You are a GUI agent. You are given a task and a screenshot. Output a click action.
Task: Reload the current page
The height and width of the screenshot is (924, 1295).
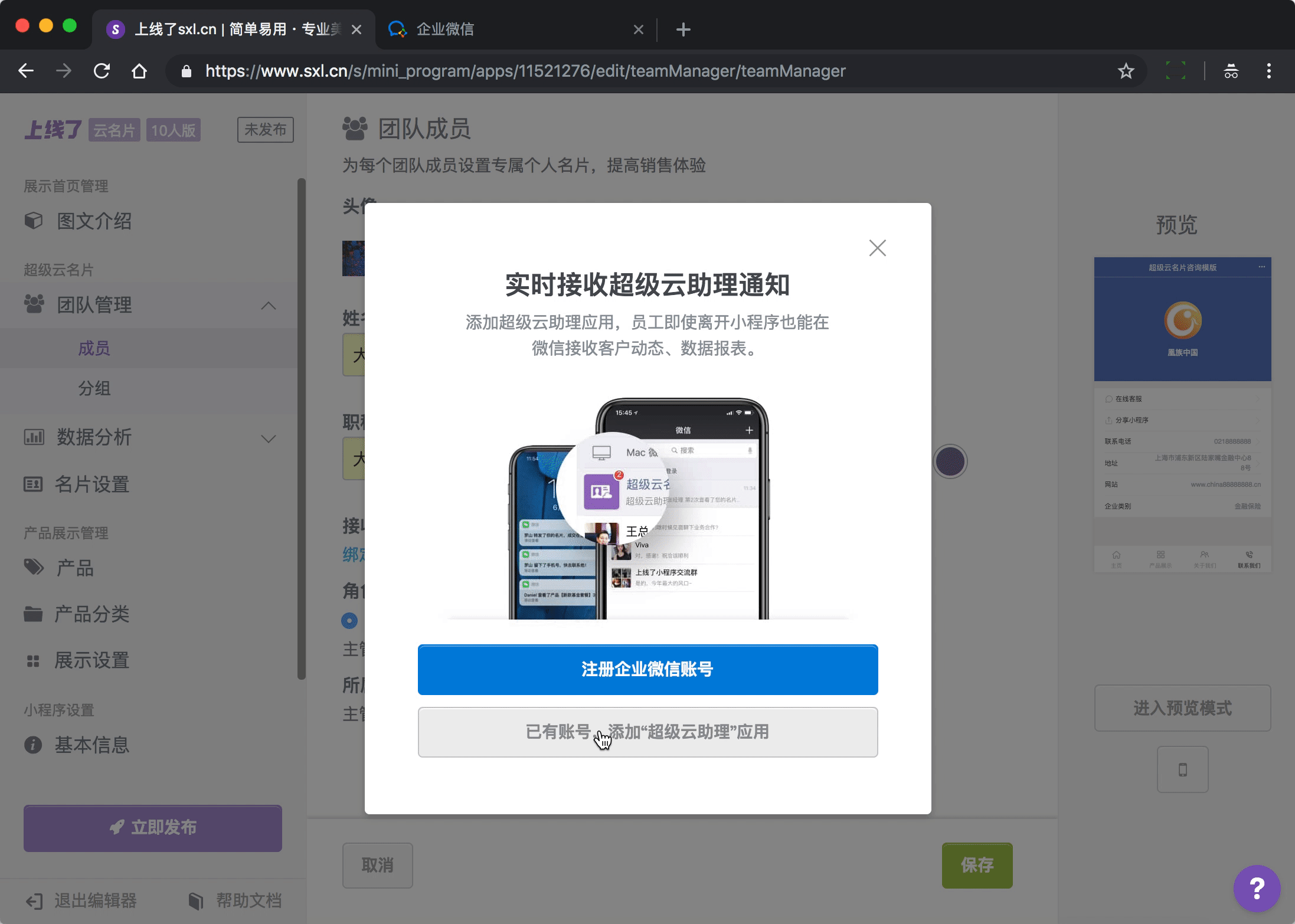click(102, 71)
